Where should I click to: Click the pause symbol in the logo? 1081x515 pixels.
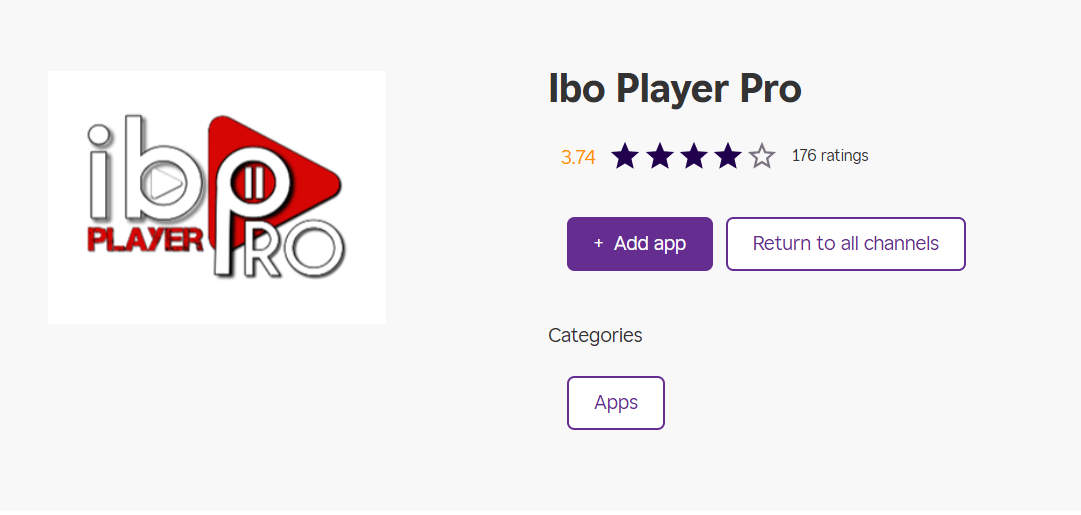(253, 186)
